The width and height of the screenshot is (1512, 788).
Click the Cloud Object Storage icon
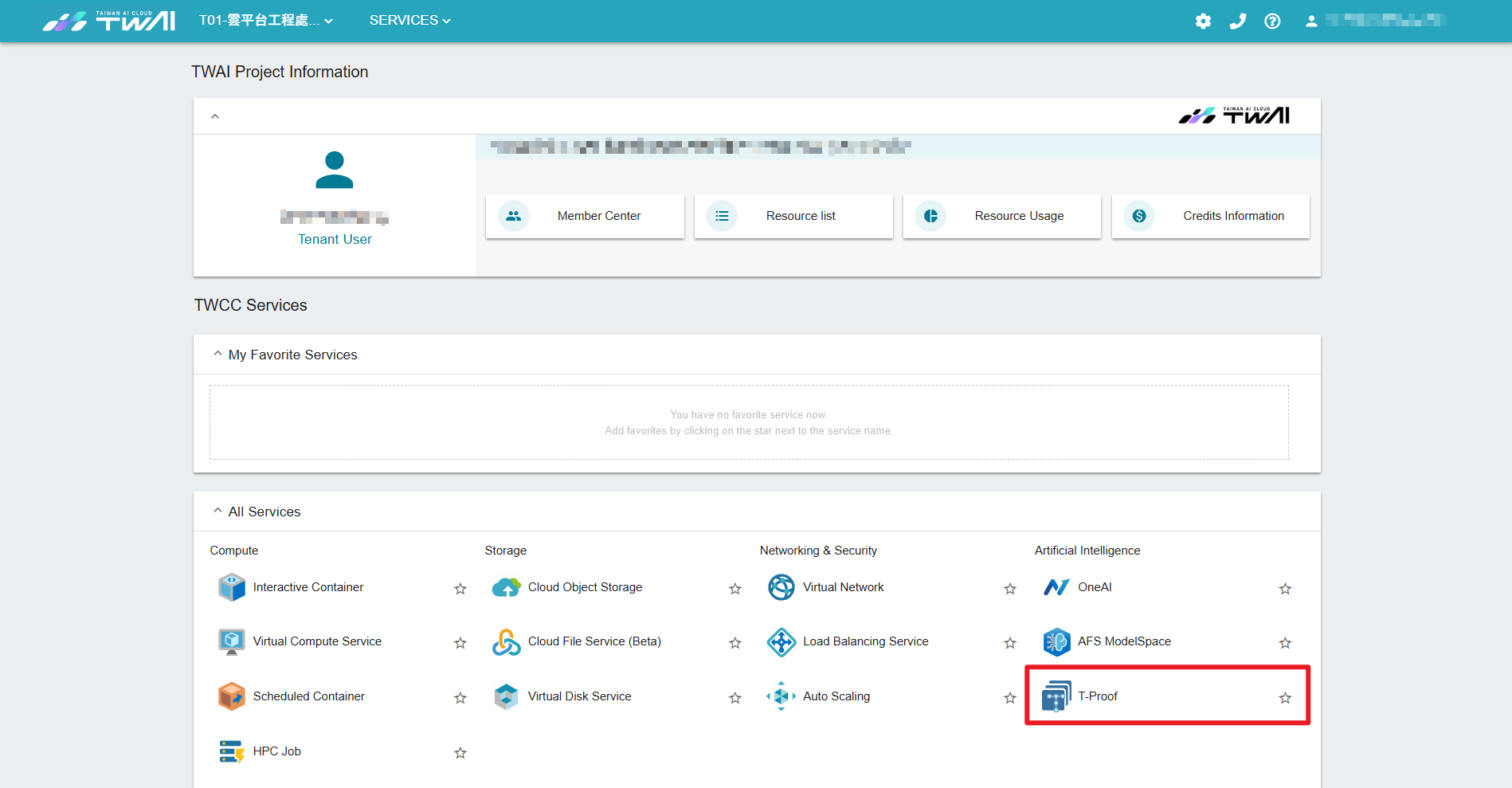pyautogui.click(x=507, y=587)
